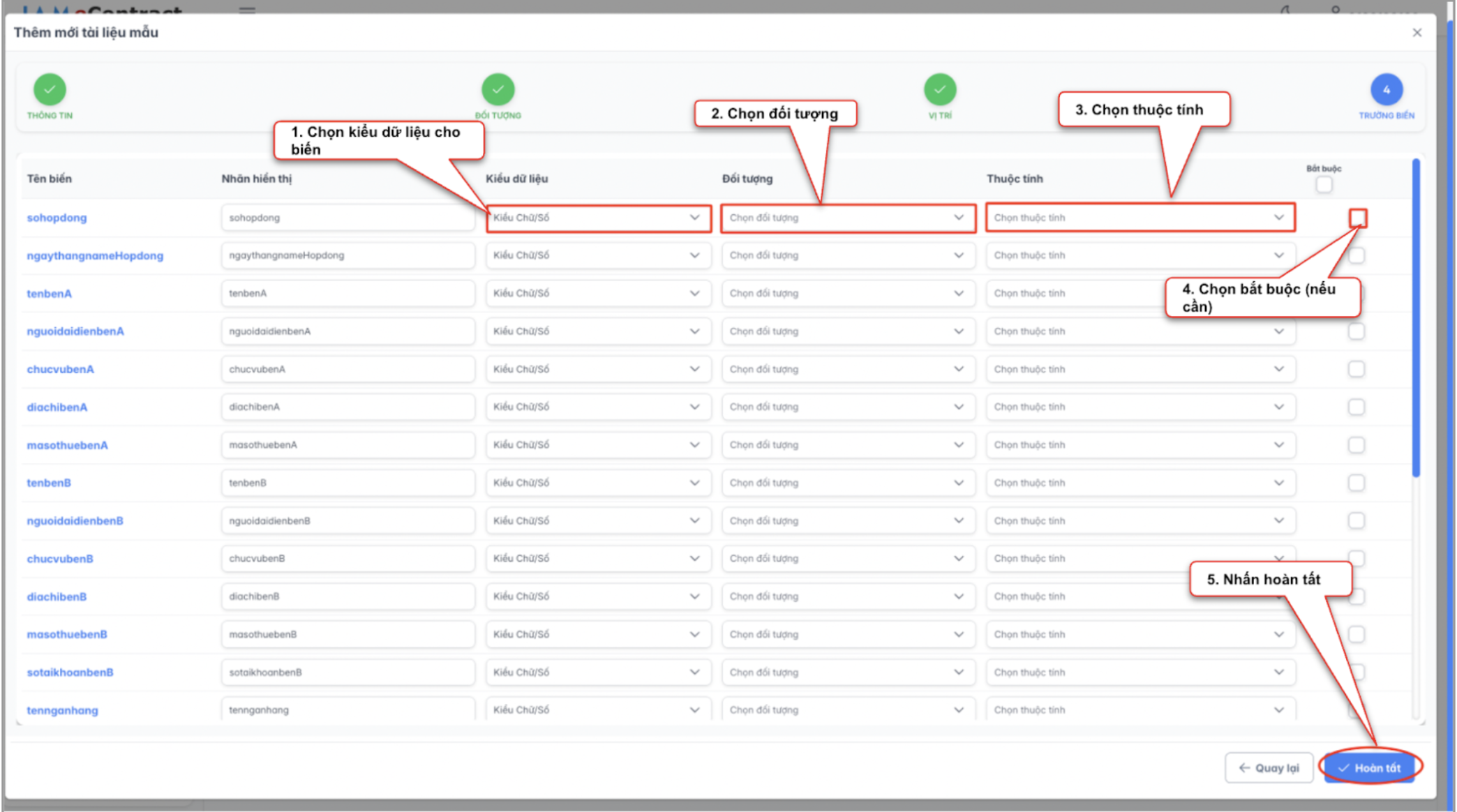Check the required box for diachibenA row

(1356, 407)
